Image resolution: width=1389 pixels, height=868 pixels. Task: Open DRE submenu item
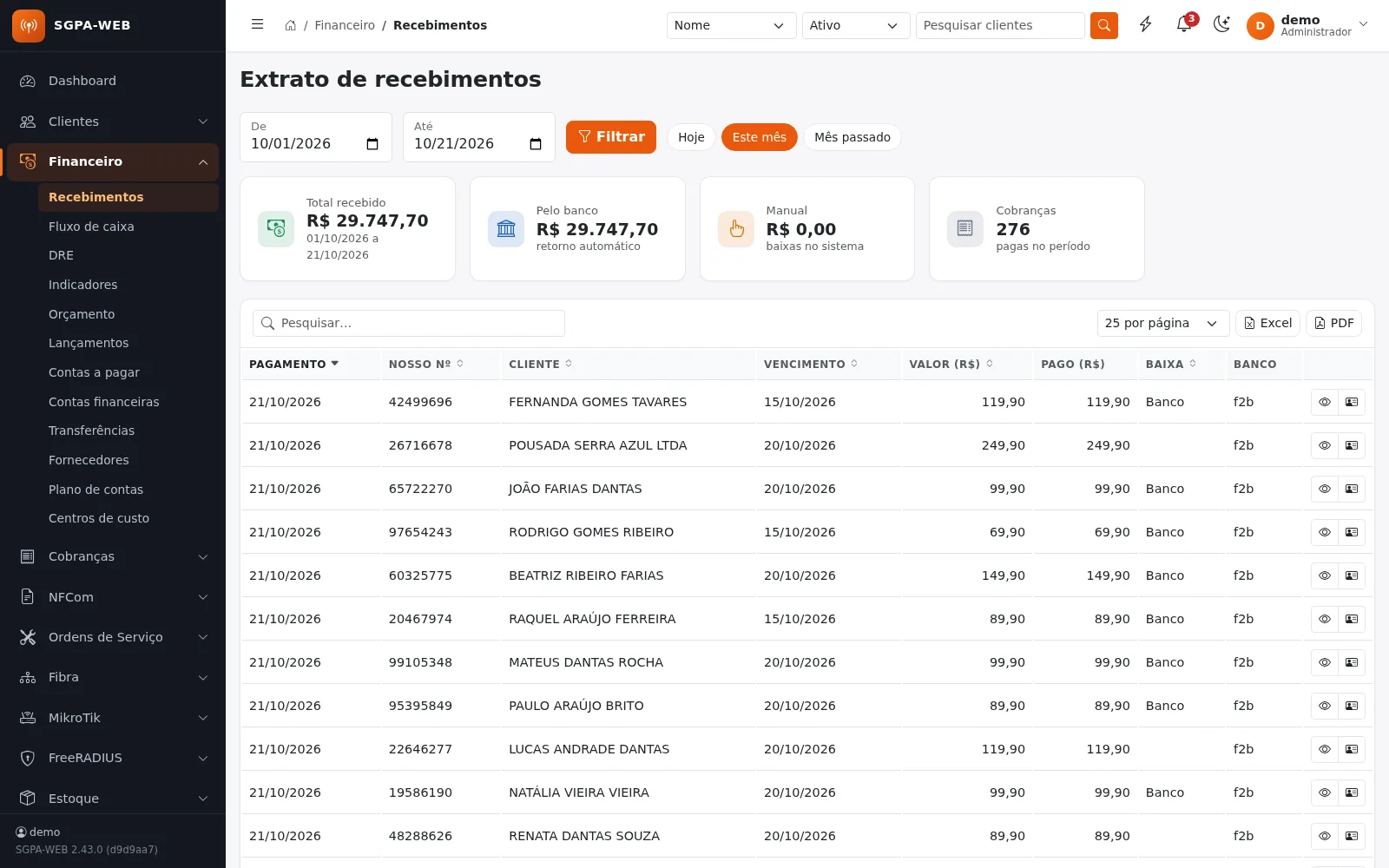128,255
